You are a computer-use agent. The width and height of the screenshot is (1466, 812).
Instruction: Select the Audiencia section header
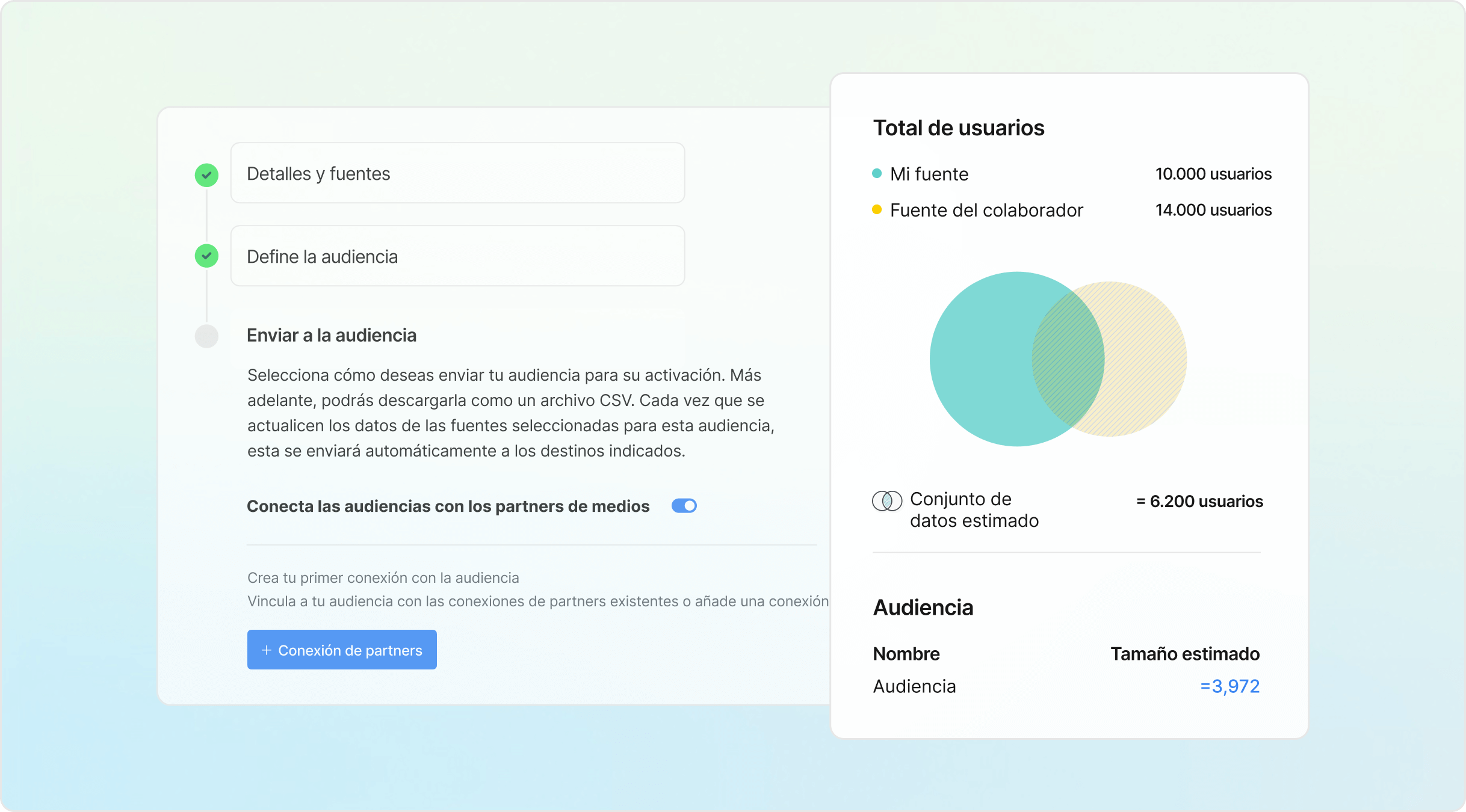point(923,607)
